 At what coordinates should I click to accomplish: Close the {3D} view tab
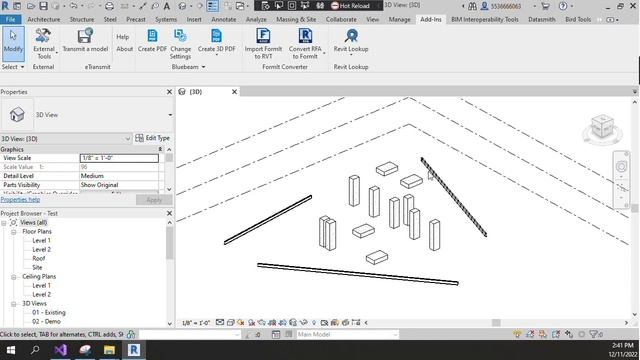point(234,92)
